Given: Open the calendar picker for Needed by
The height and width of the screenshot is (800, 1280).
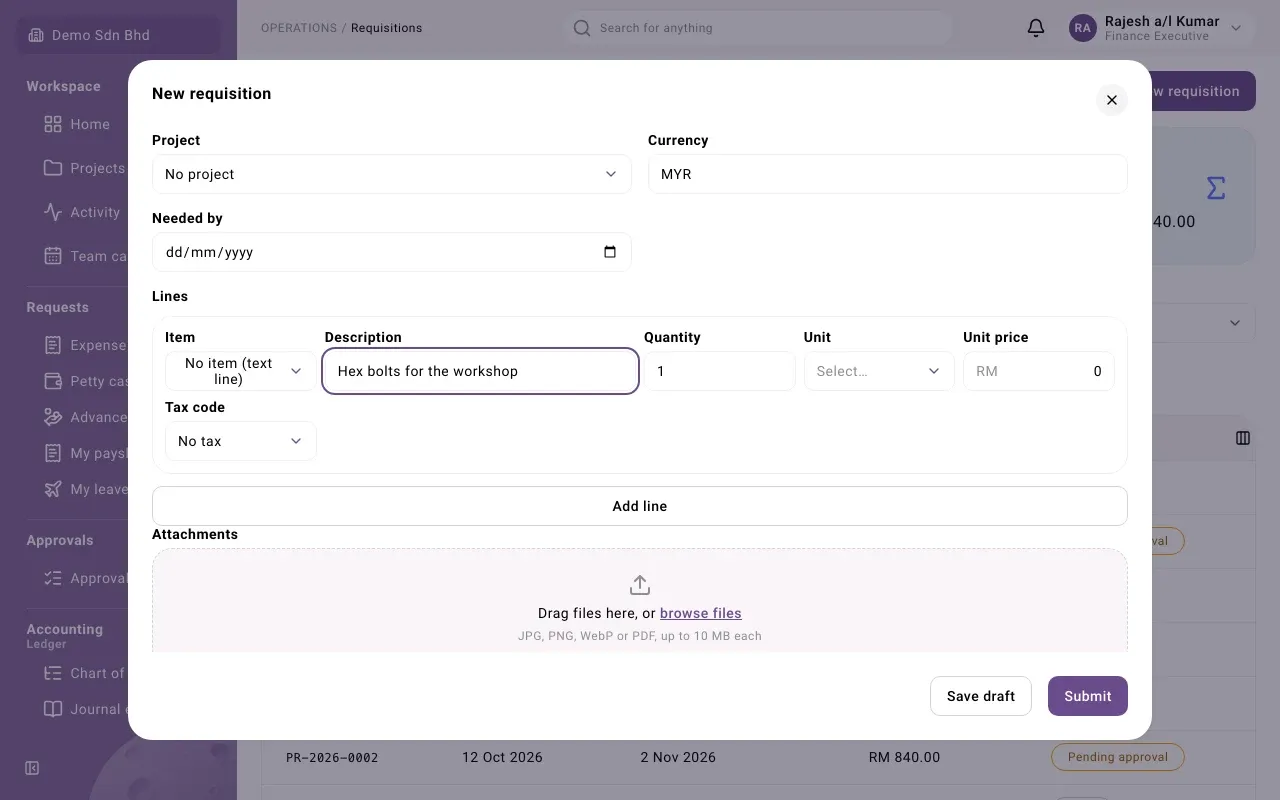Looking at the screenshot, I should pos(610,252).
